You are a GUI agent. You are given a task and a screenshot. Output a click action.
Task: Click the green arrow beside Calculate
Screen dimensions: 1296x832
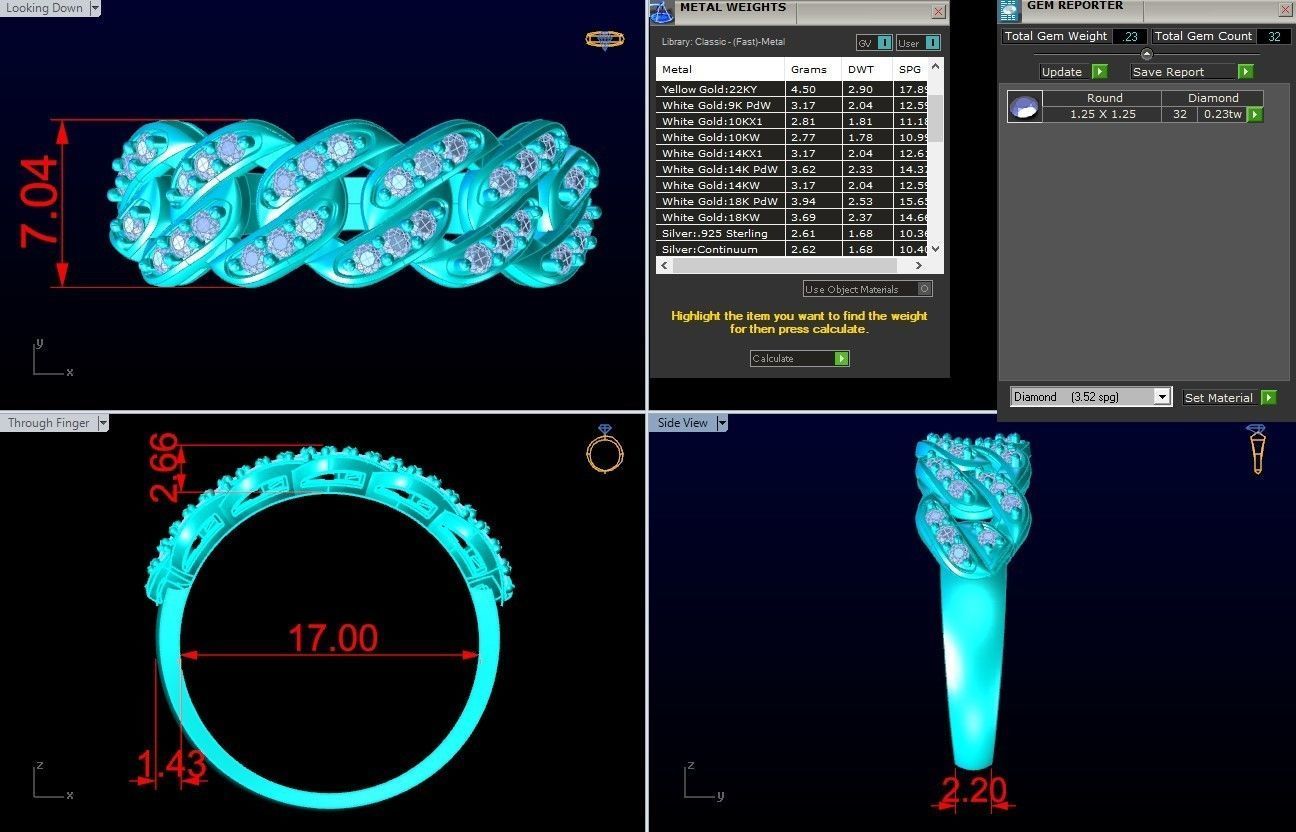tap(842, 359)
